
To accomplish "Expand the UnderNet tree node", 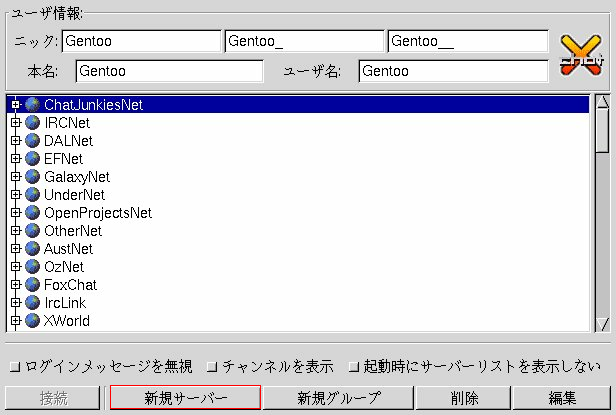I will click(15, 195).
